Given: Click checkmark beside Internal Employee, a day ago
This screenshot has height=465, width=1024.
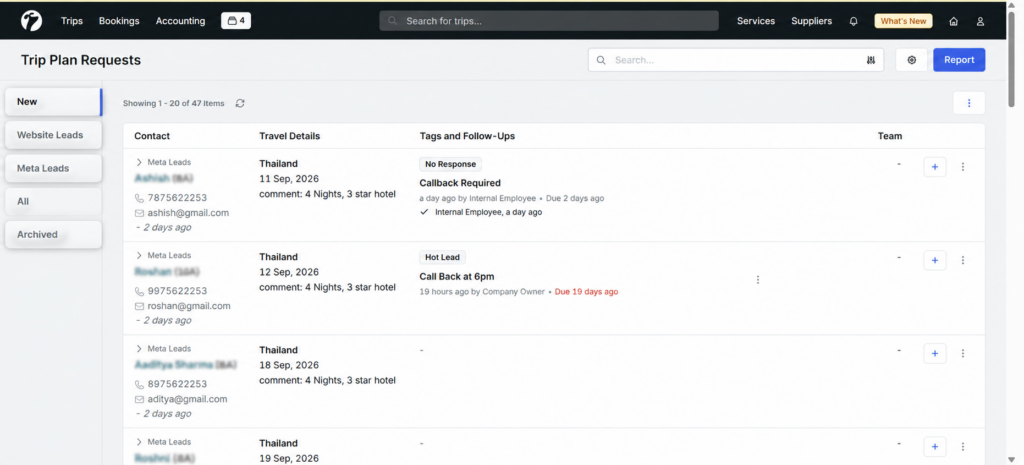Looking at the screenshot, I should click(x=424, y=212).
